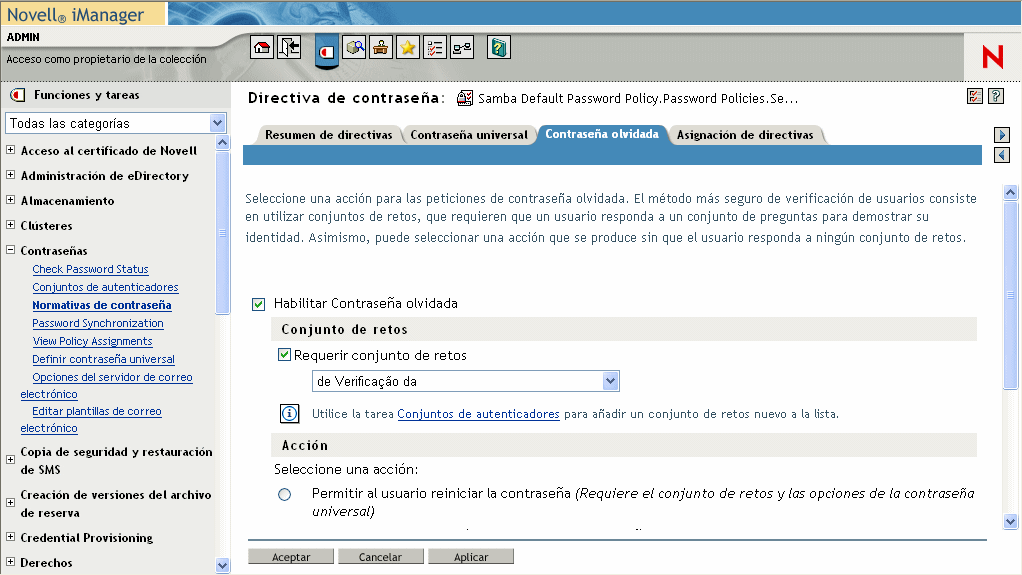Open Favorites star icon
This screenshot has width=1022, height=575.
click(408, 48)
